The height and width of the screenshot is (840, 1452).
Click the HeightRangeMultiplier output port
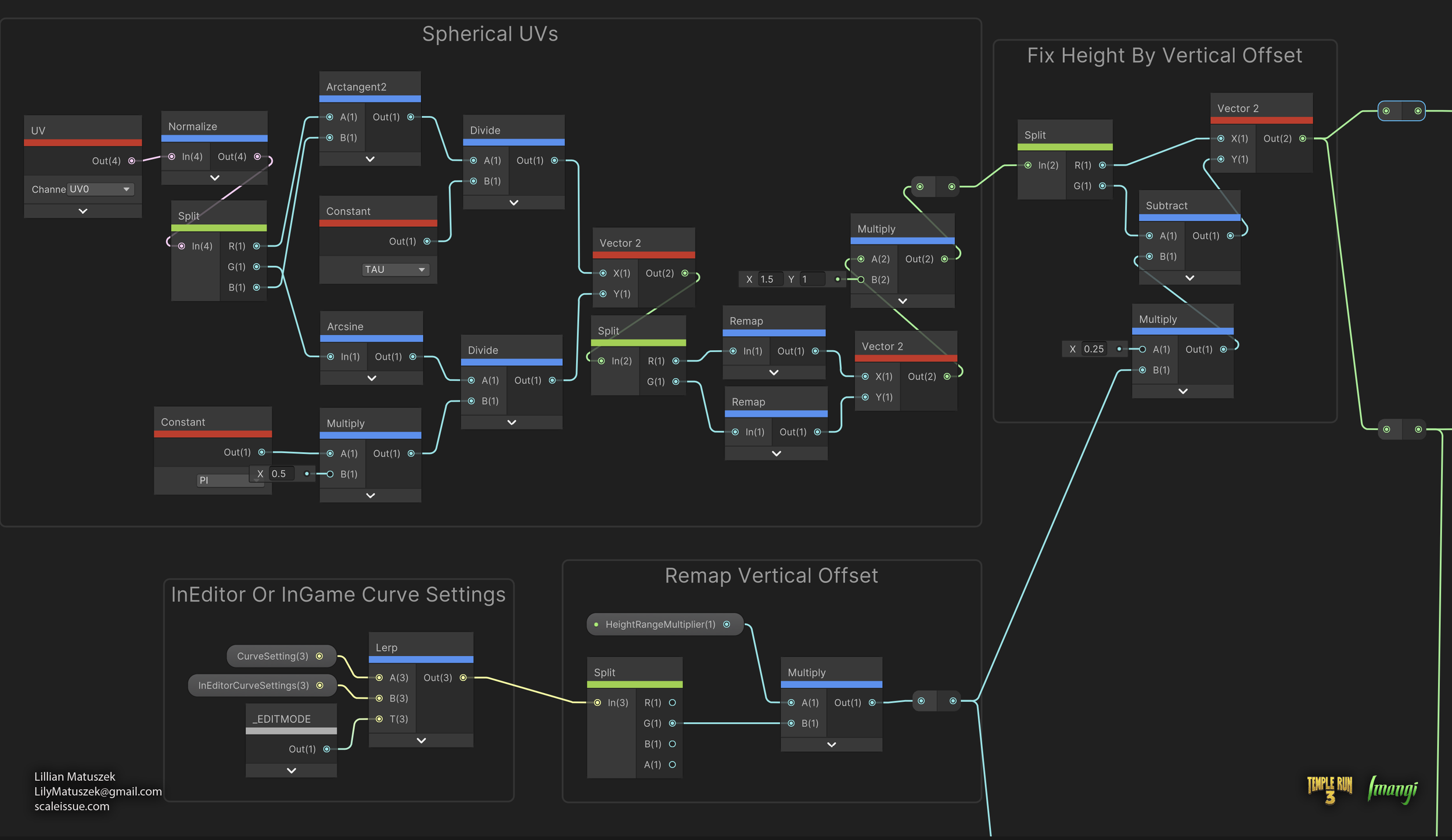click(727, 625)
